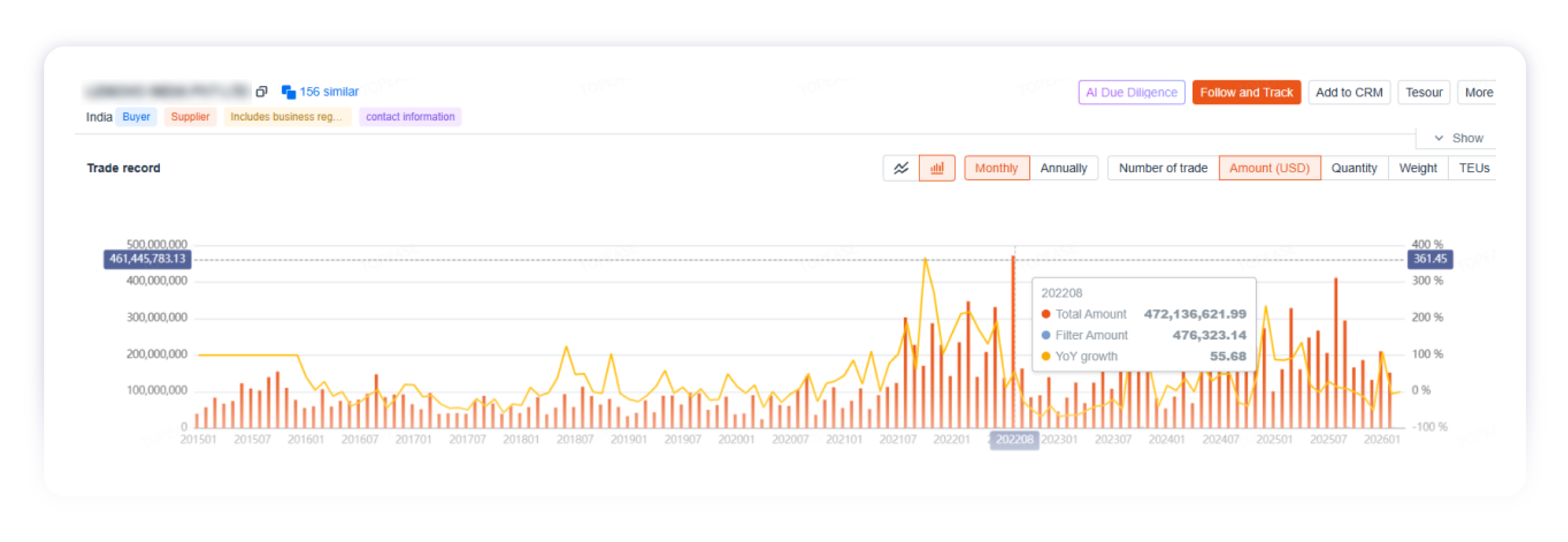This screenshot has height=542, width=1568.
Task: Select the Monthly period toggle
Action: click(996, 169)
